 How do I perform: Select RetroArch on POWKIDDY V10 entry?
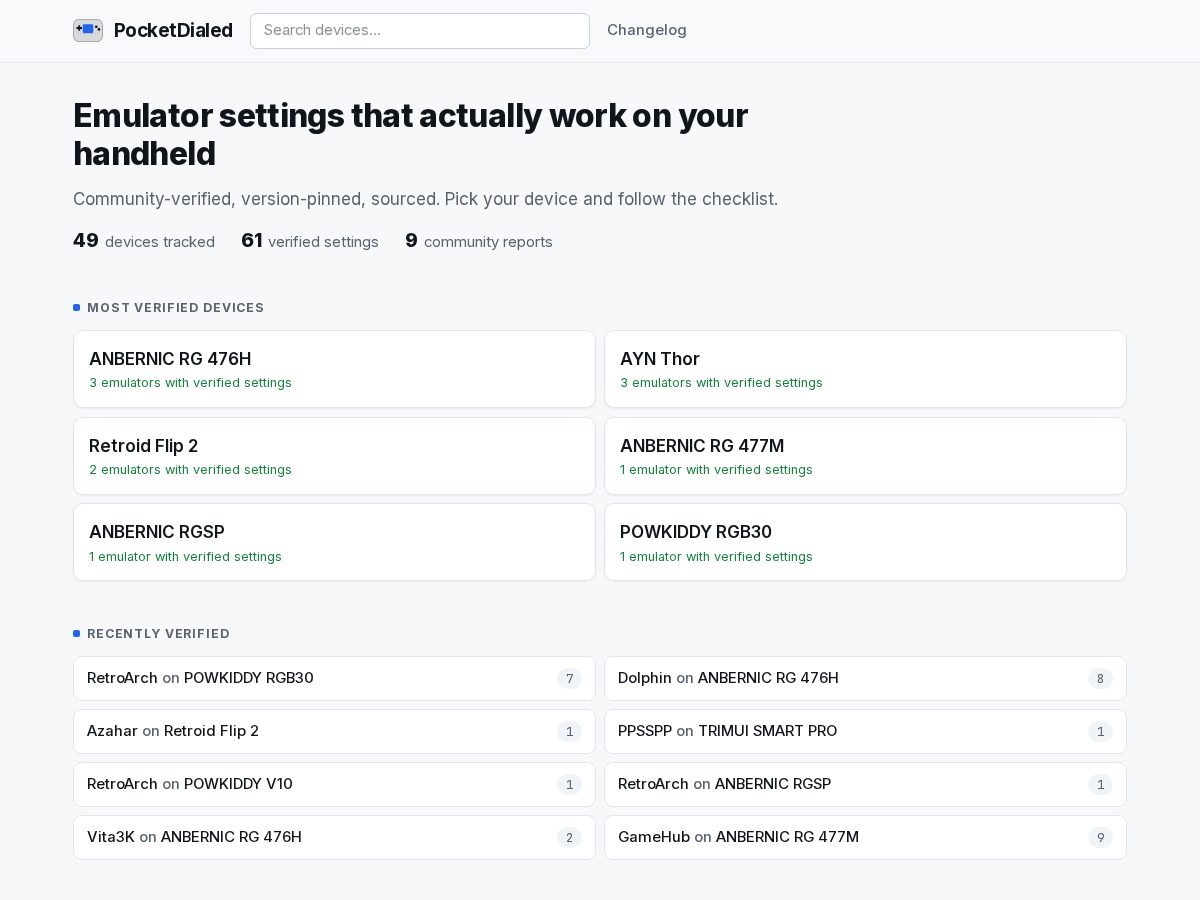click(x=334, y=784)
